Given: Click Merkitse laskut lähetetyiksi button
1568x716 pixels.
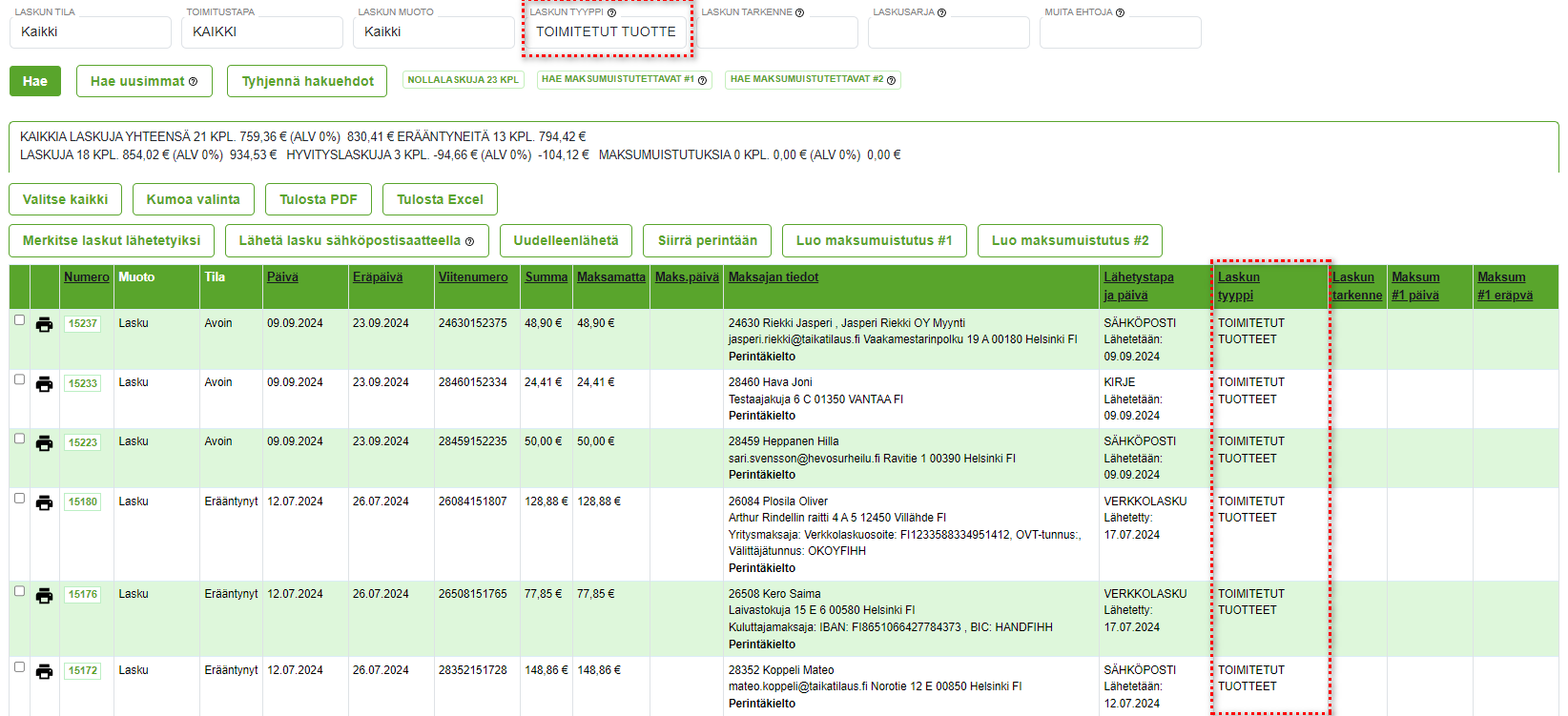Looking at the screenshot, I should [x=112, y=240].
